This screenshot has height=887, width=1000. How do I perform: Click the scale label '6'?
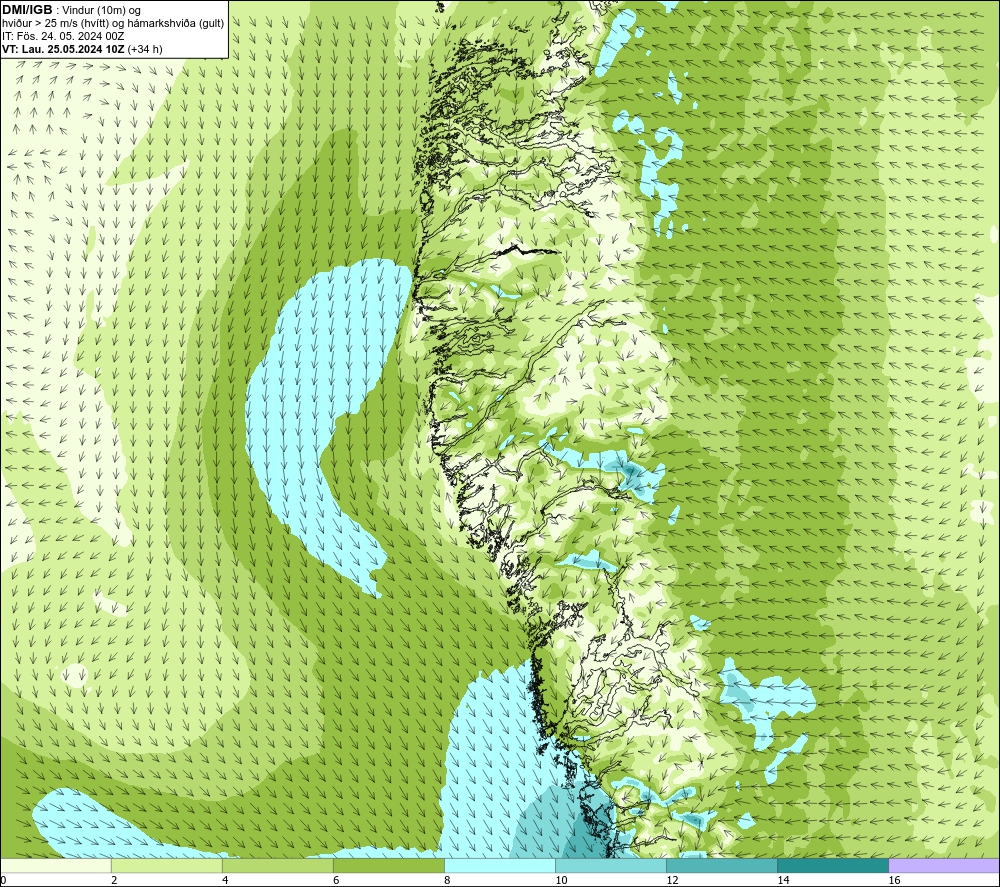point(336,880)
